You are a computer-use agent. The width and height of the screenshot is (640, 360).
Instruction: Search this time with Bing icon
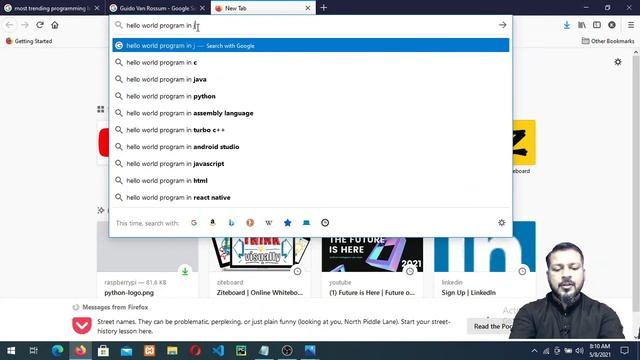231,222
